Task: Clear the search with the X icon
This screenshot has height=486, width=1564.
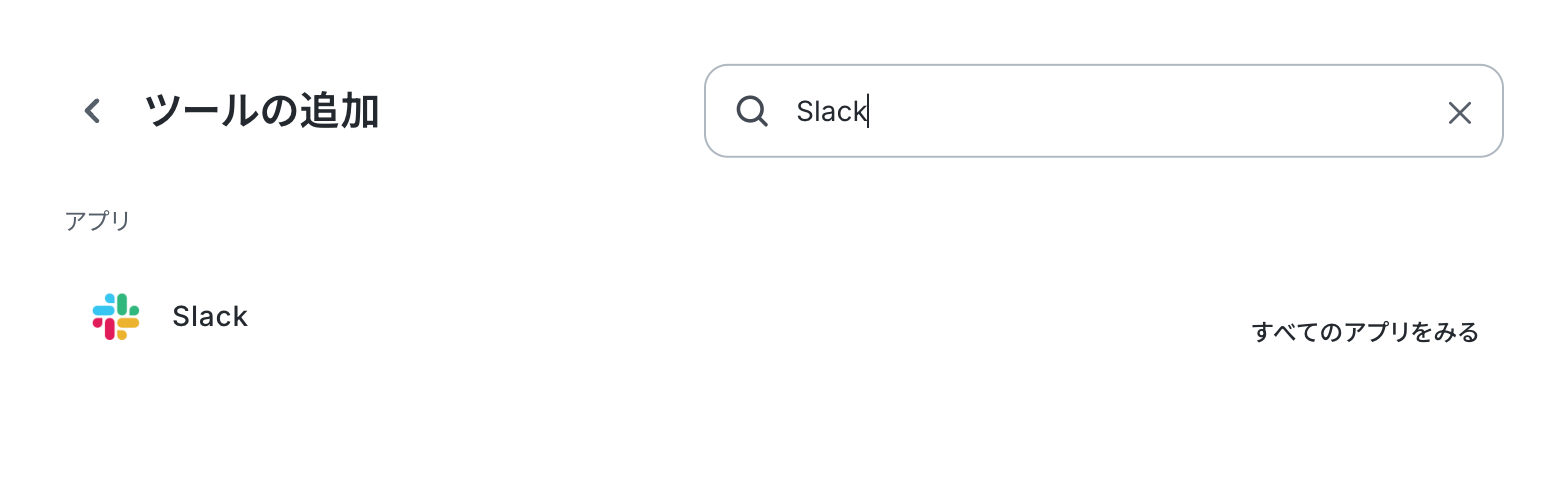Action: coord(1460,113)
